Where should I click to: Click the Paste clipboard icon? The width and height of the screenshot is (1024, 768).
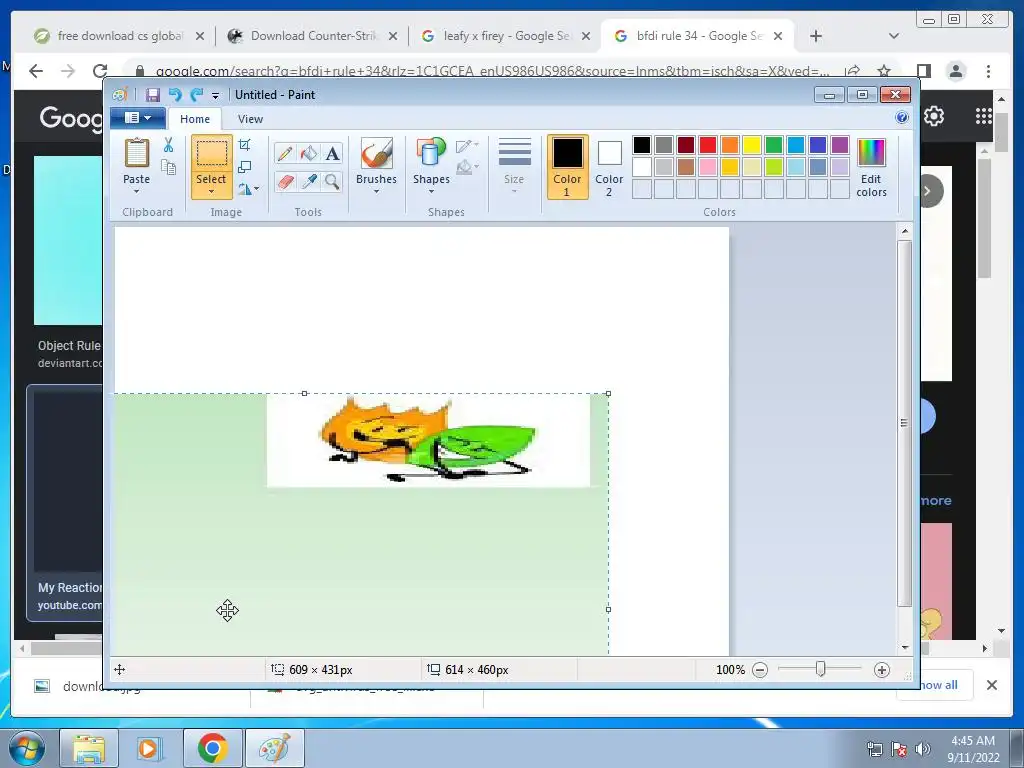[x=136, y=153]
